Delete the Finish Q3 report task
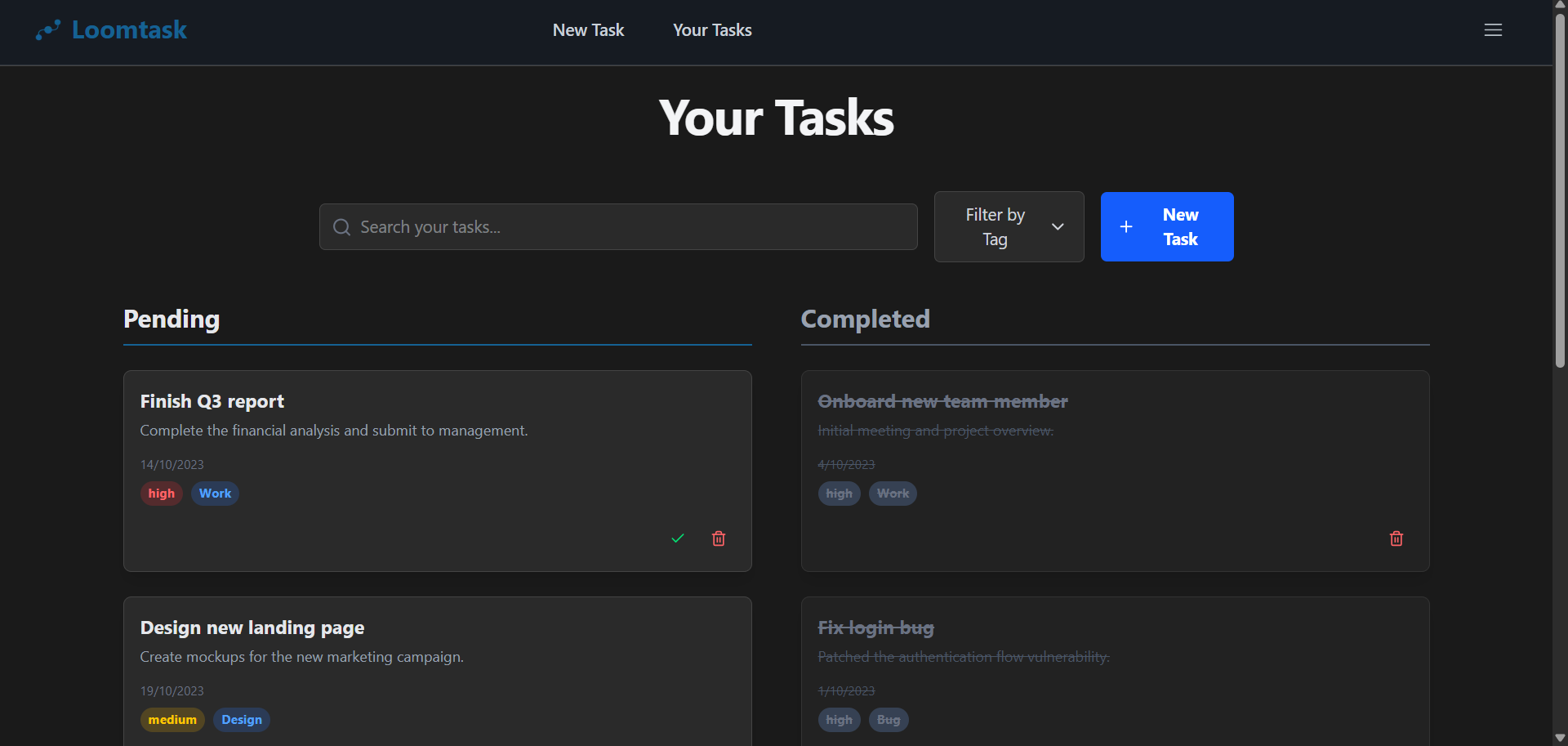 pos(719,538)
